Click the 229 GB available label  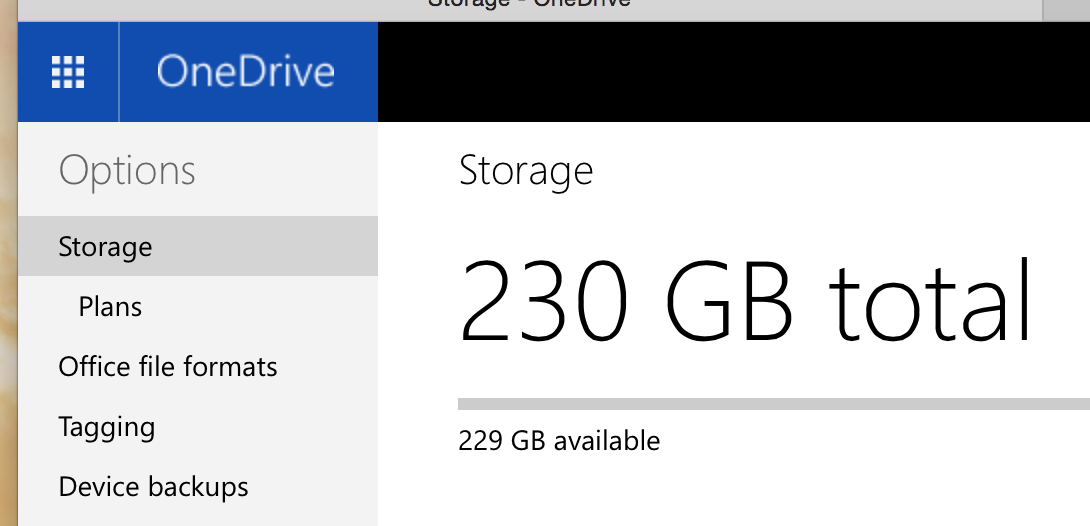click(559, 440)
